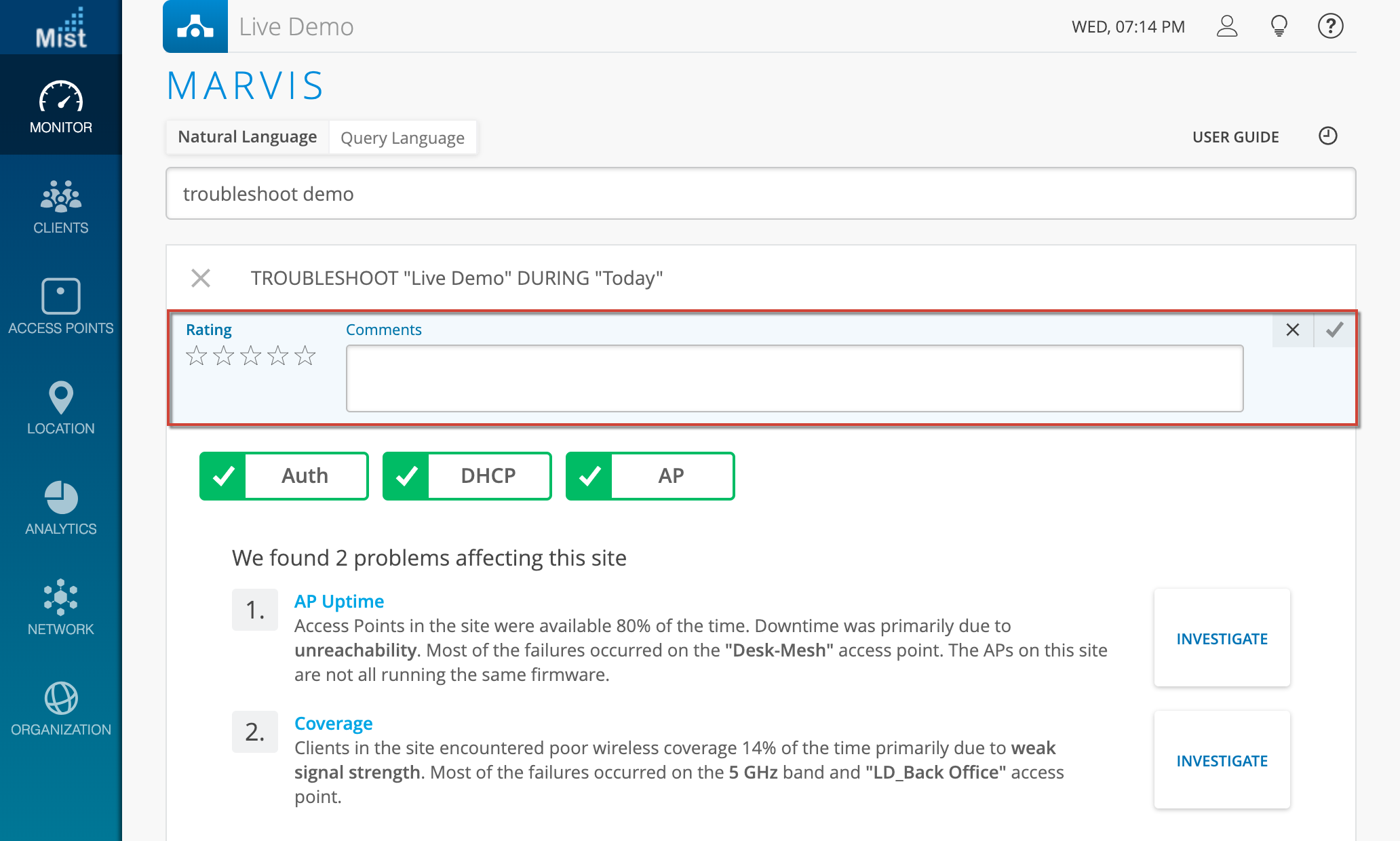Viewport: 1400px width, 841px height.
Task: Select the Natural Language tab
Action: click(x=248, y=137)
